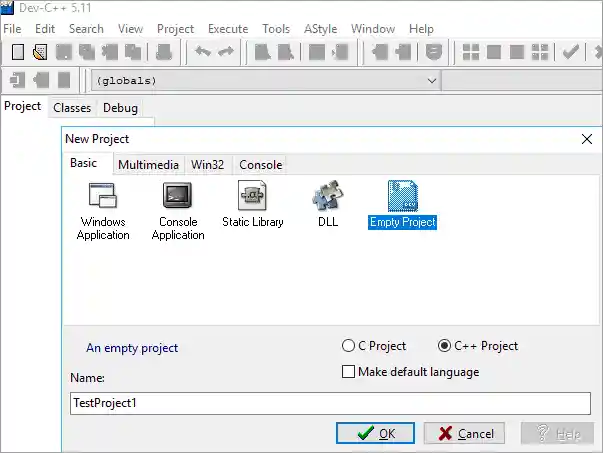Switch to the Console tab in dialog

click(x=261, y=165)
